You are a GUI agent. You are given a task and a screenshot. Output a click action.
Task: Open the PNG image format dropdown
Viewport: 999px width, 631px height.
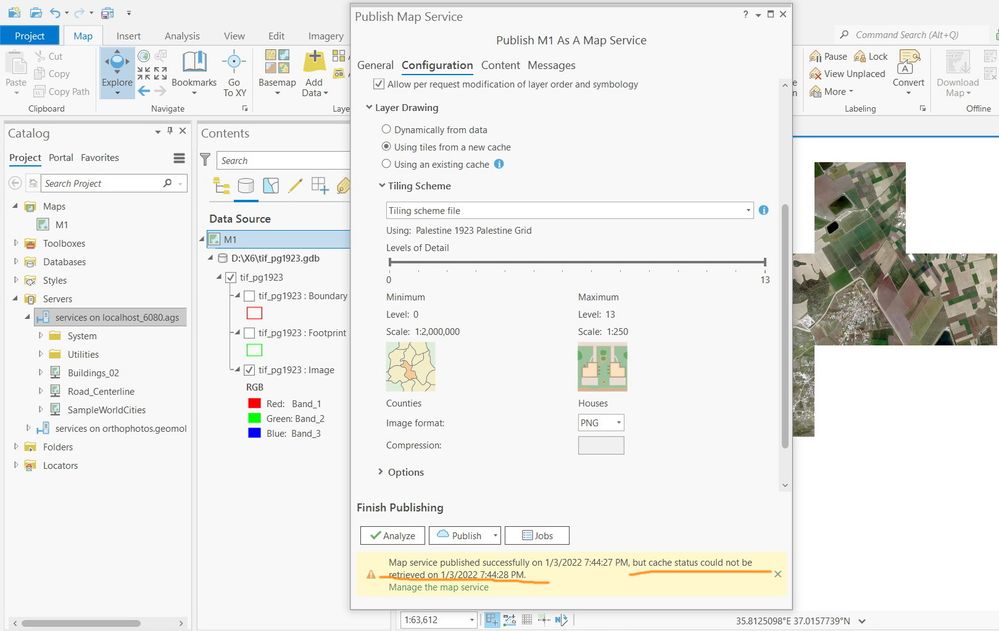click(x=601, y=423)
